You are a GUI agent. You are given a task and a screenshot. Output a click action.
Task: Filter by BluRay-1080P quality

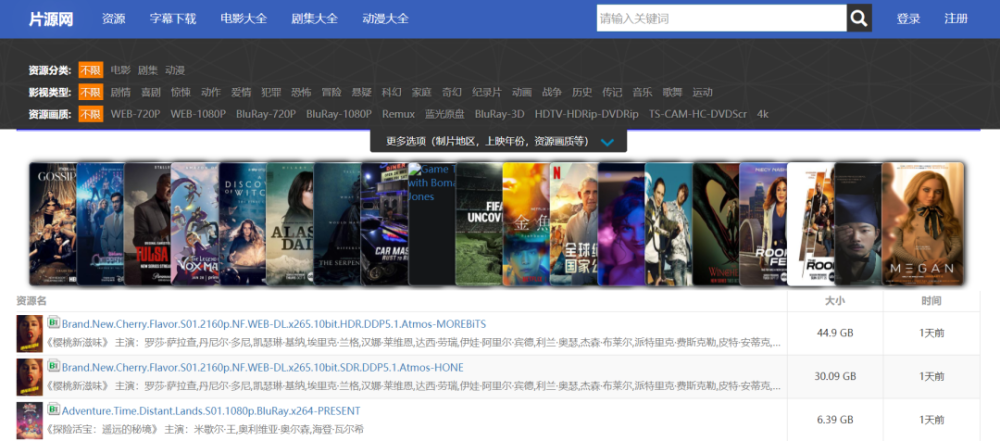tap(339, 114)
